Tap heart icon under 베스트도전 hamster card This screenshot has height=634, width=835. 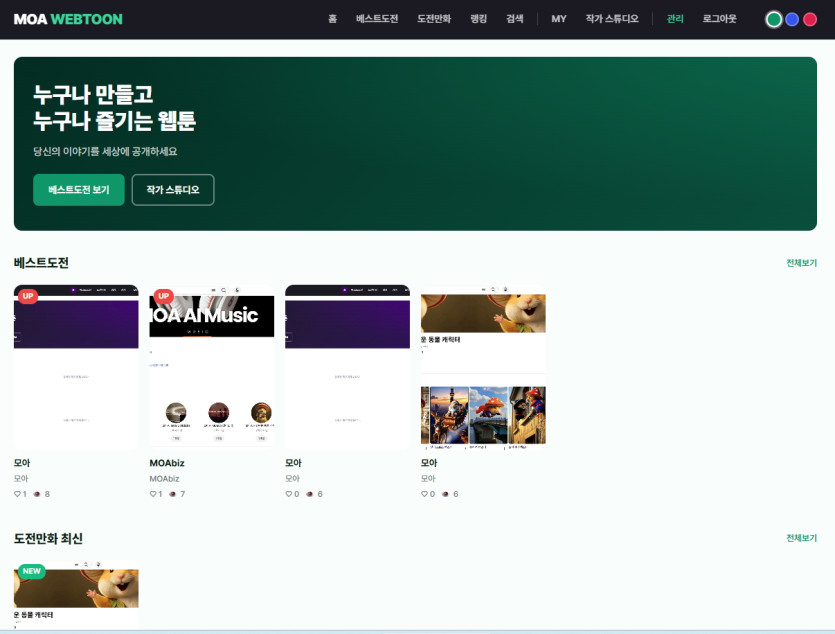[425, 494]
